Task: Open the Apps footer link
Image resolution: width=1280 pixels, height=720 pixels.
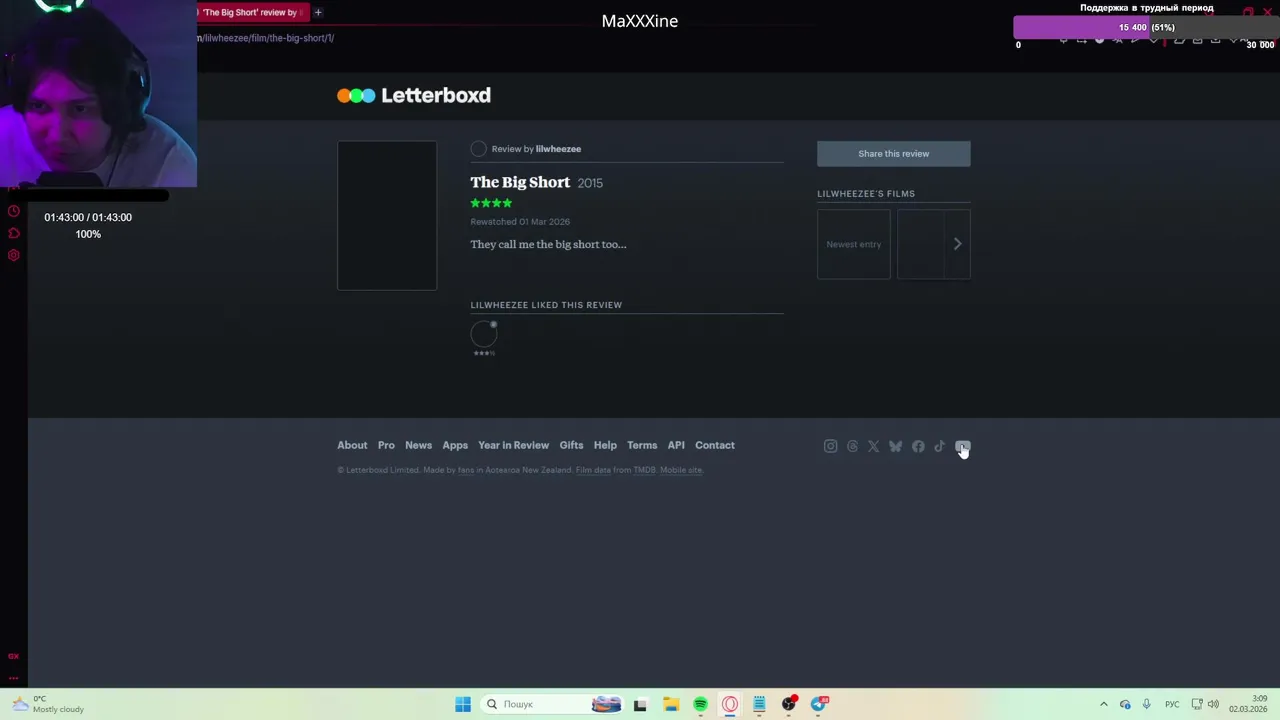Action: tap(455, 445)
